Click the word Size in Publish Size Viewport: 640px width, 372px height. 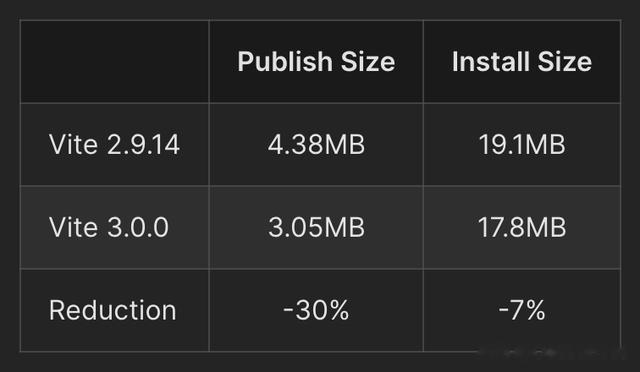(x=368, y=62)
